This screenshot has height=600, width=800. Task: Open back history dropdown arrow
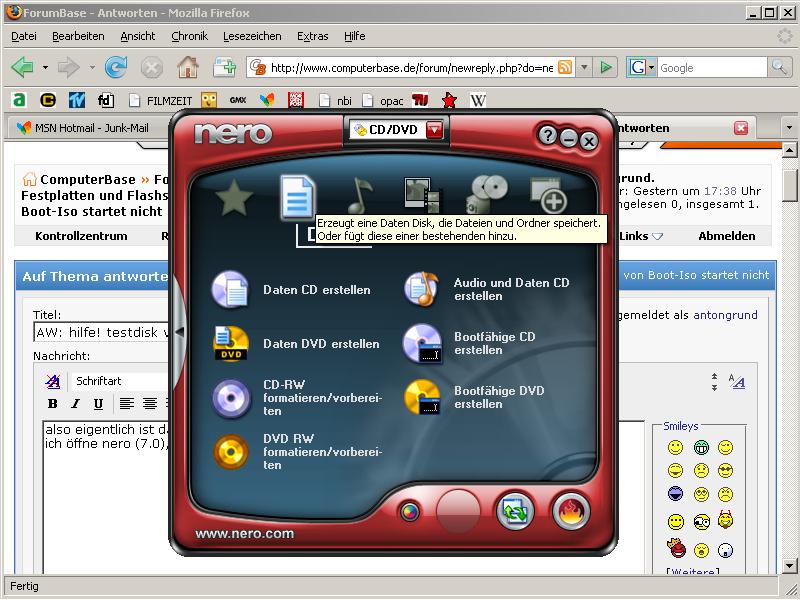[x=45, y=67]
